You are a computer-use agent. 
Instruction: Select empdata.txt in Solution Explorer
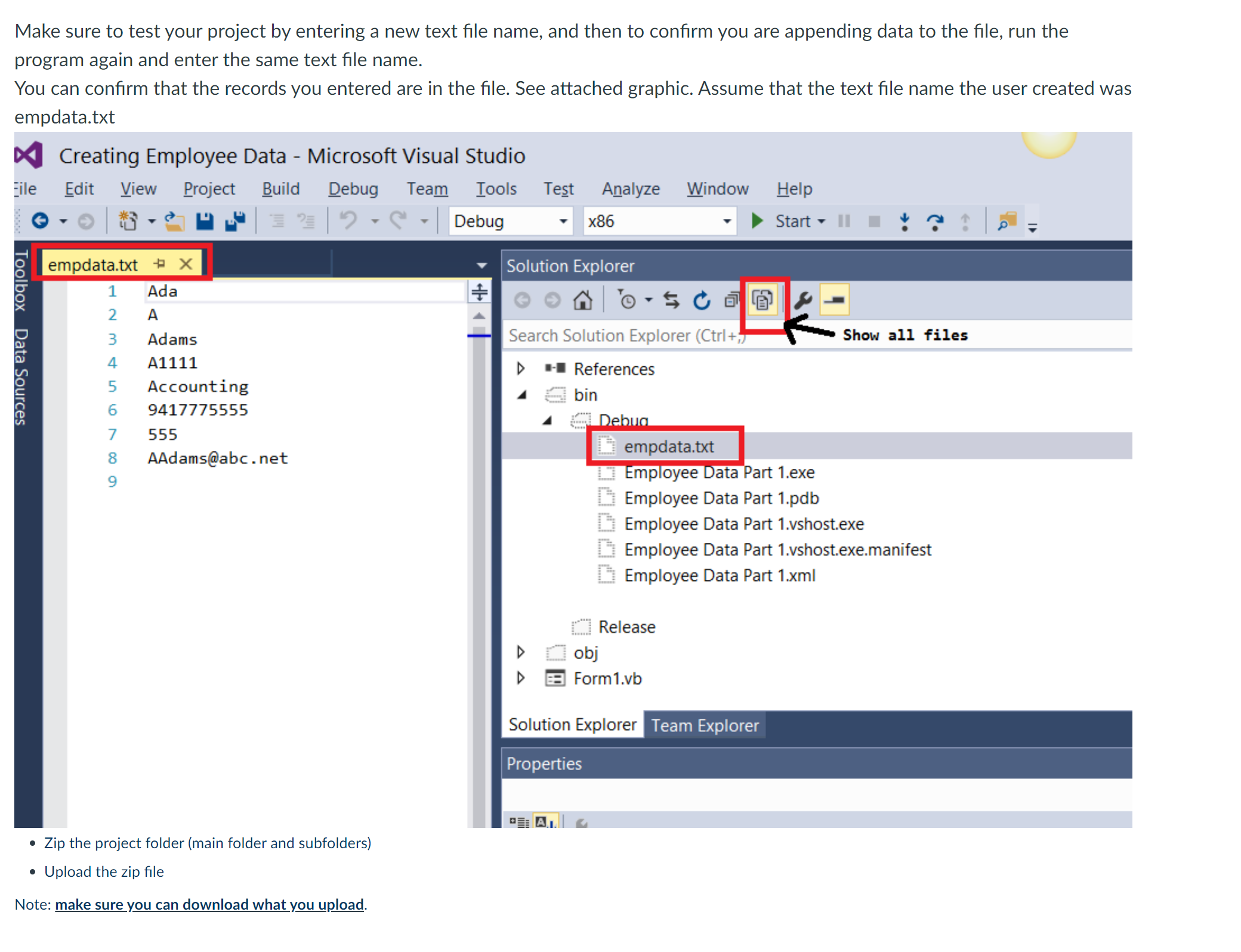[x=668, y=447]
